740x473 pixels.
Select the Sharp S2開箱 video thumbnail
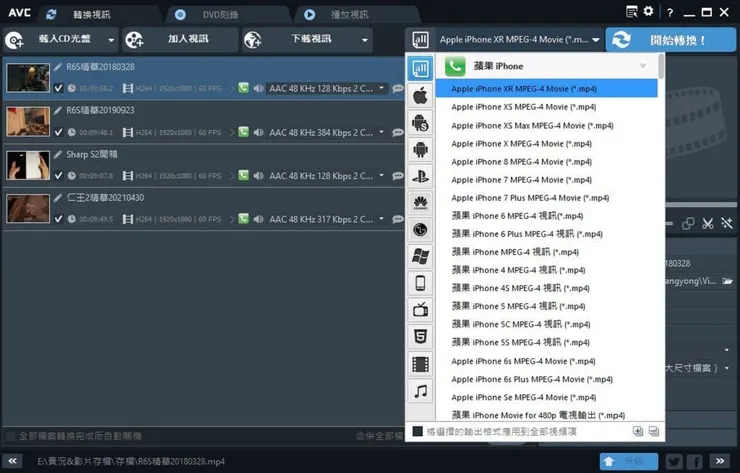28,165
